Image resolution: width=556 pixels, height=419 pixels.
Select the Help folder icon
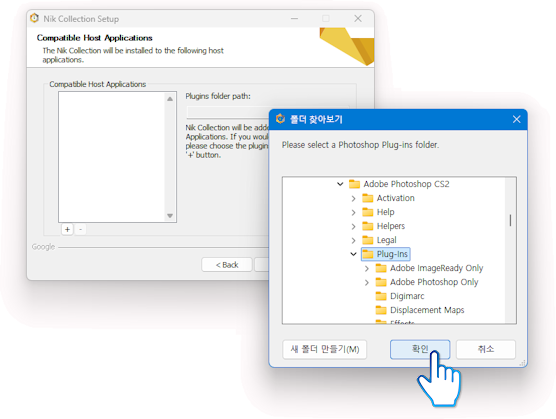[x=368, y=212]
